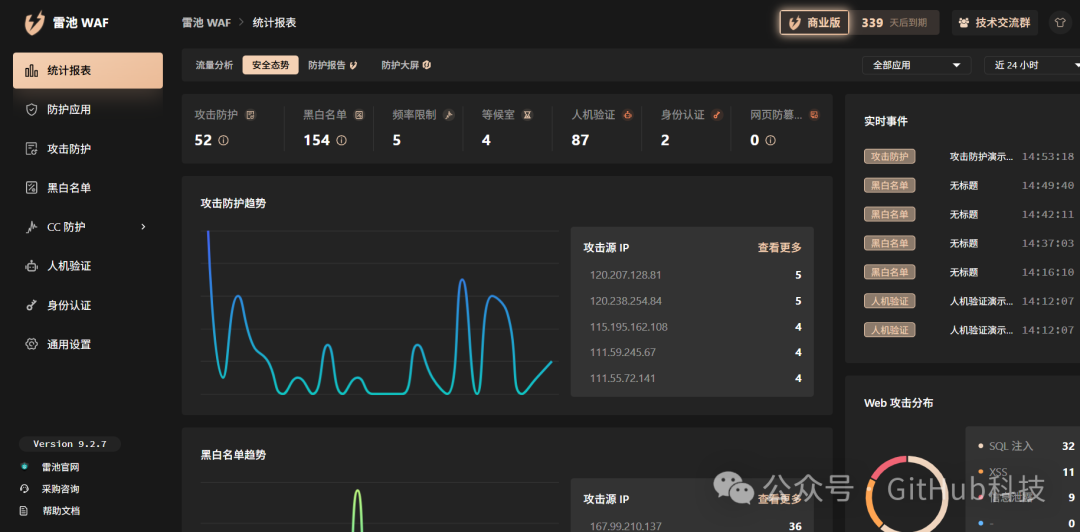Open 防护应用 shield icon in sidebar
The width and height of the screenshot is (1080, 532).
31,110
